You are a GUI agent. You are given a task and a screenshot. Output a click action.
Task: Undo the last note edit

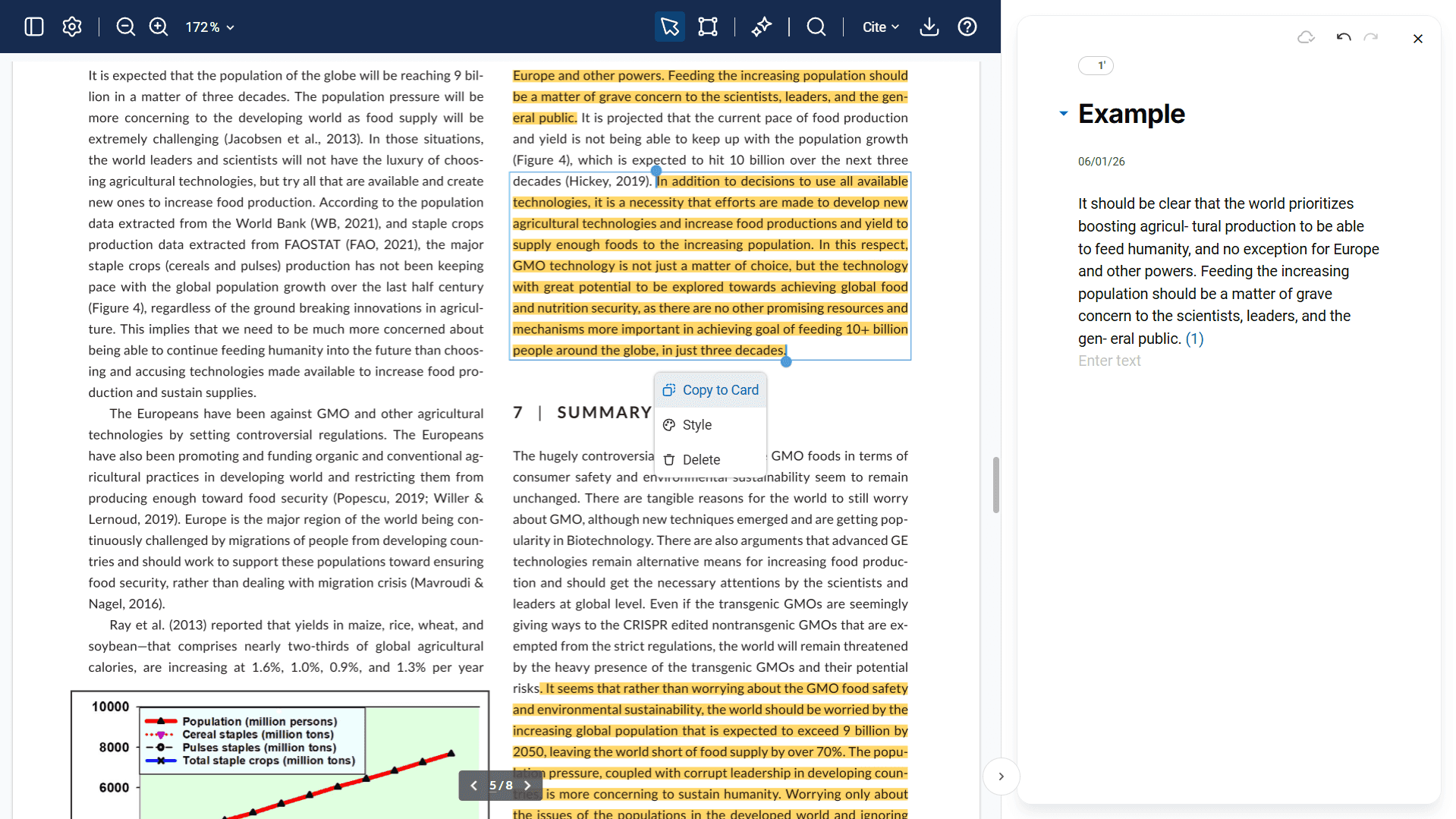[x=1343, y=38]
